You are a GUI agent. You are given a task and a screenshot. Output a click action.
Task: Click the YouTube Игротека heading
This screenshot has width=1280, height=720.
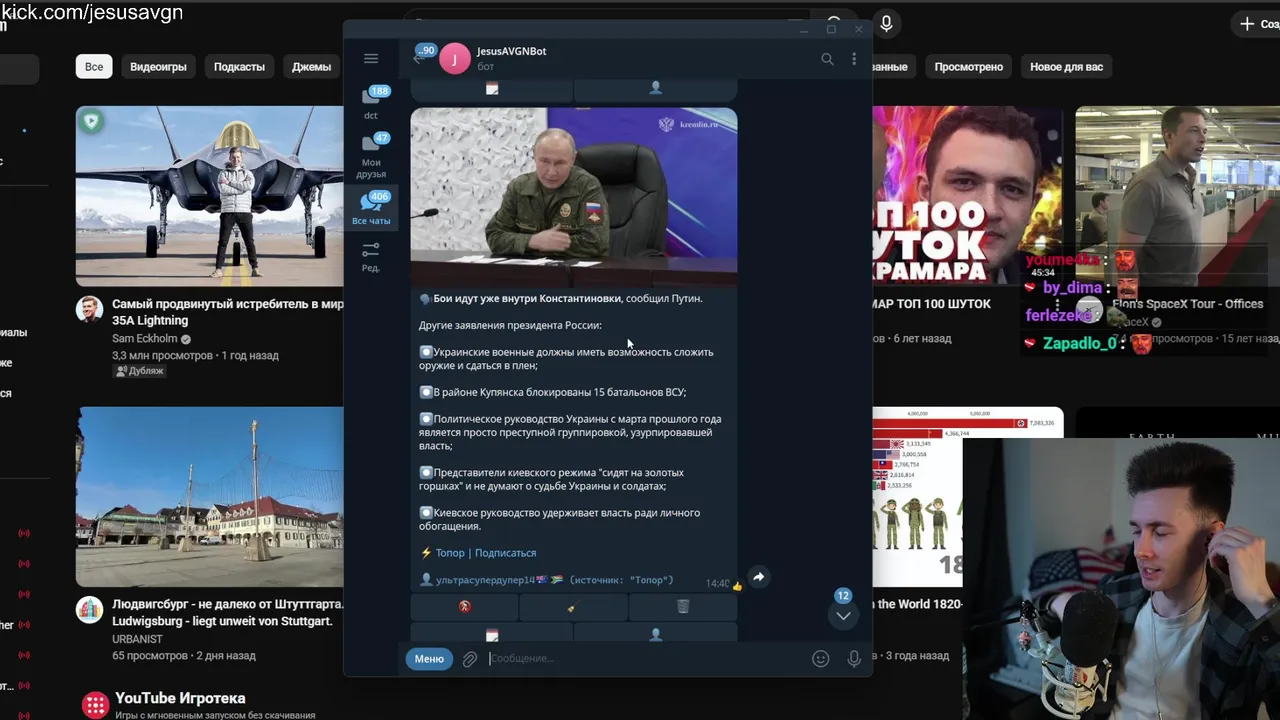click(x=180, y=698)
